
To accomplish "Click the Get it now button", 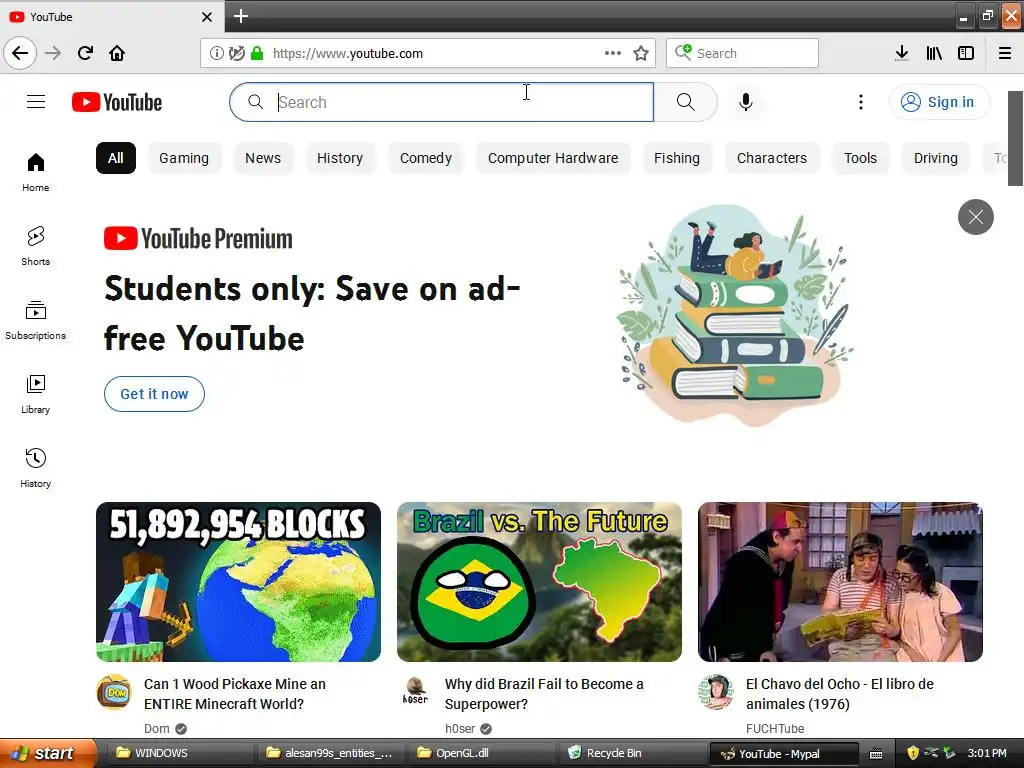I will click(154, 394).
